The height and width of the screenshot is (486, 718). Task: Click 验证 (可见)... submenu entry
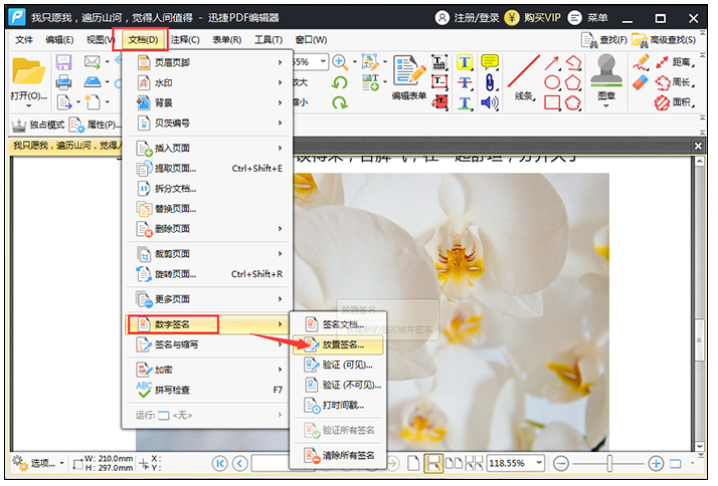point(337,365)
